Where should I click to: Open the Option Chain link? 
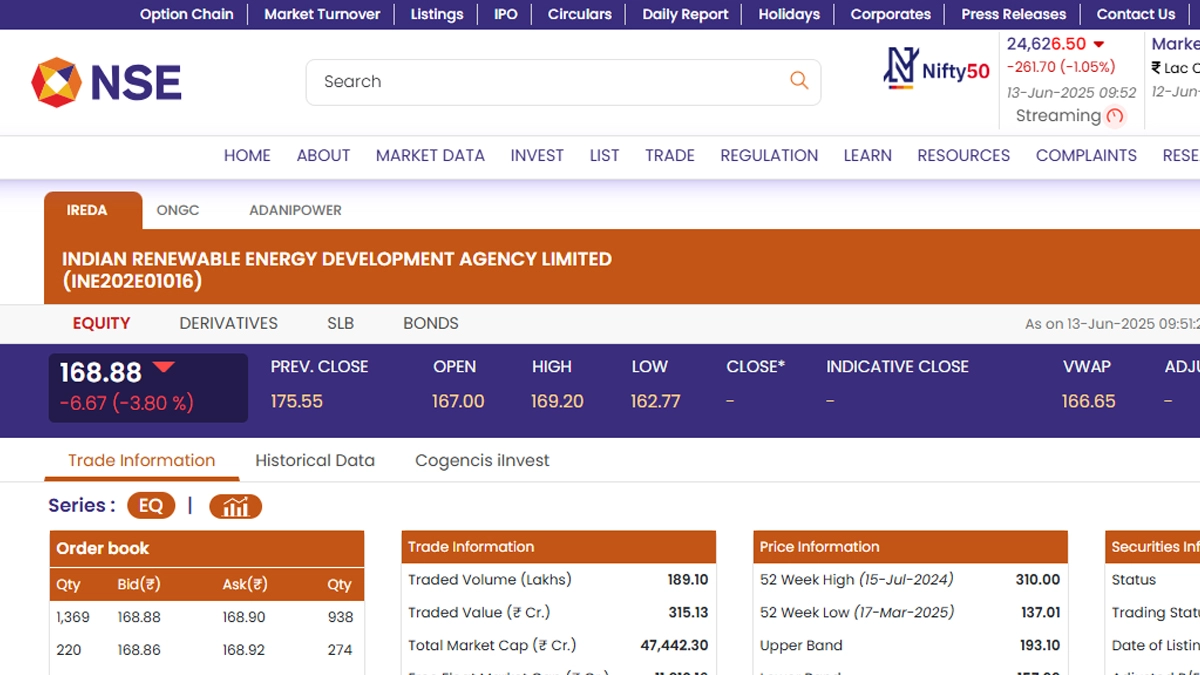[x=186, y=14]
